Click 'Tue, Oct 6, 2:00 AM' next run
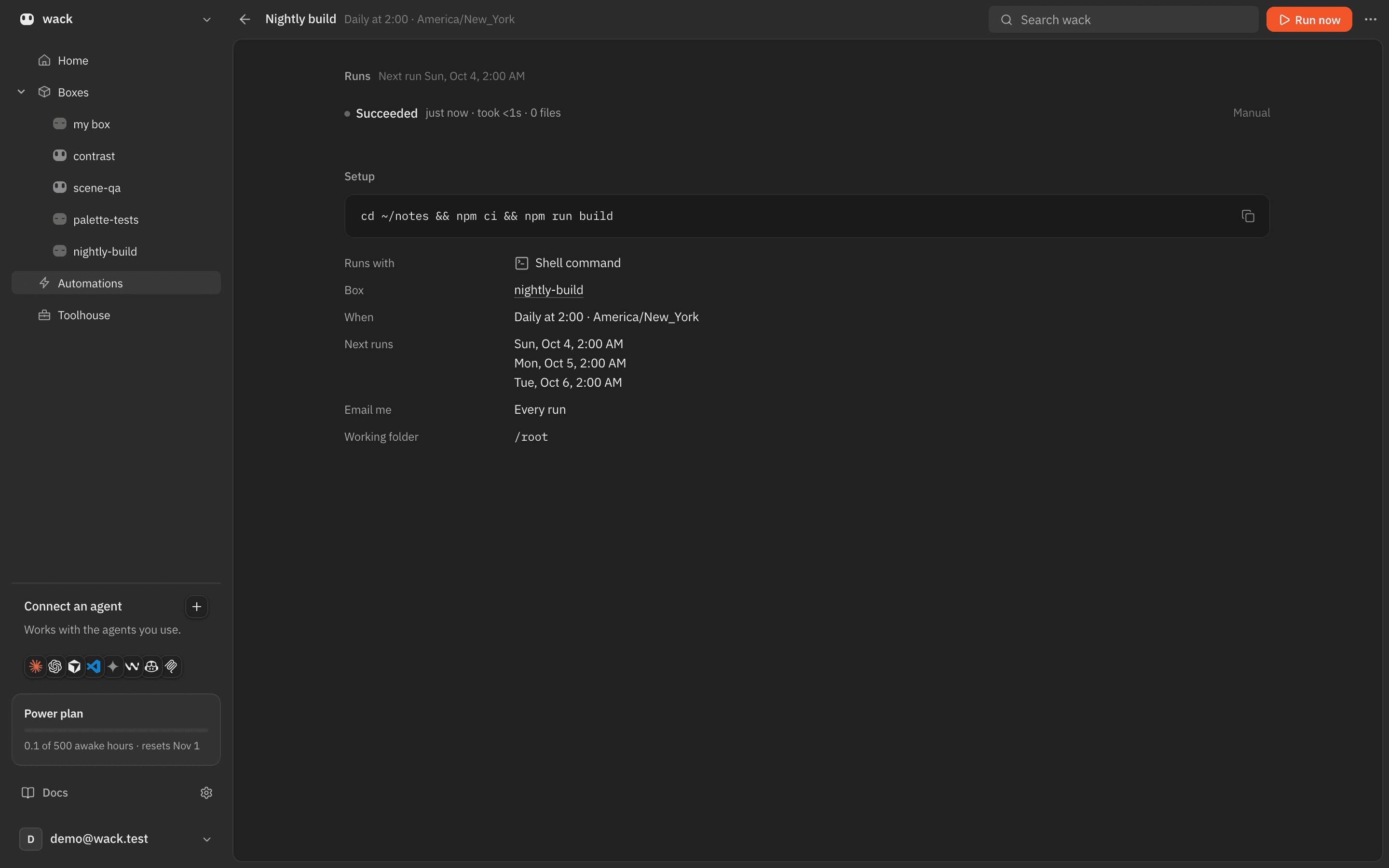Viewport: 1389px width, 868px height. 568,382
